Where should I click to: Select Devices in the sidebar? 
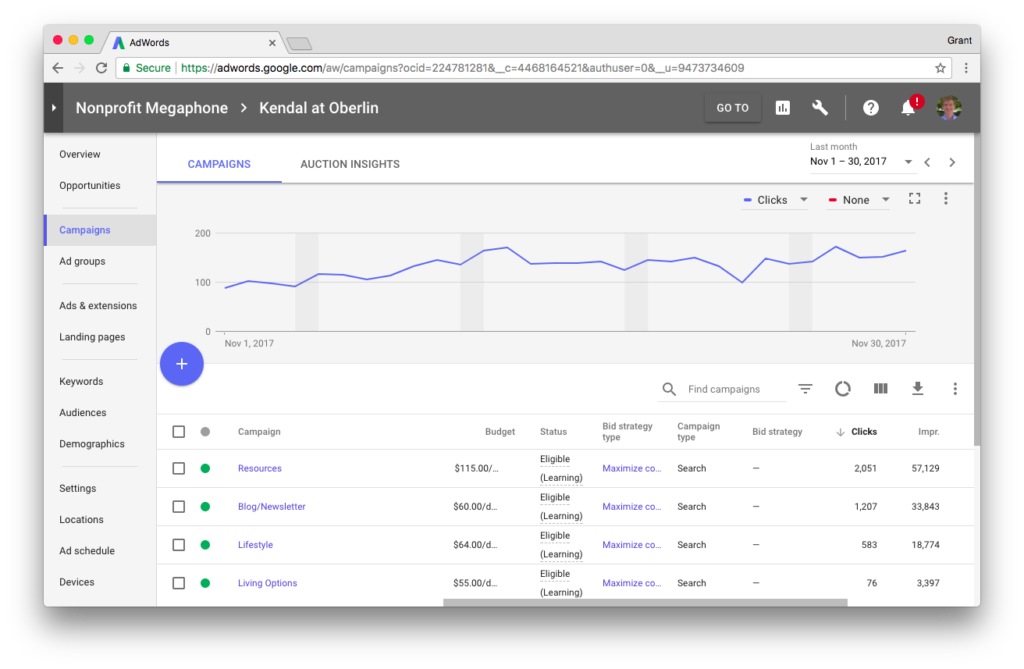(x=76, y=582)
